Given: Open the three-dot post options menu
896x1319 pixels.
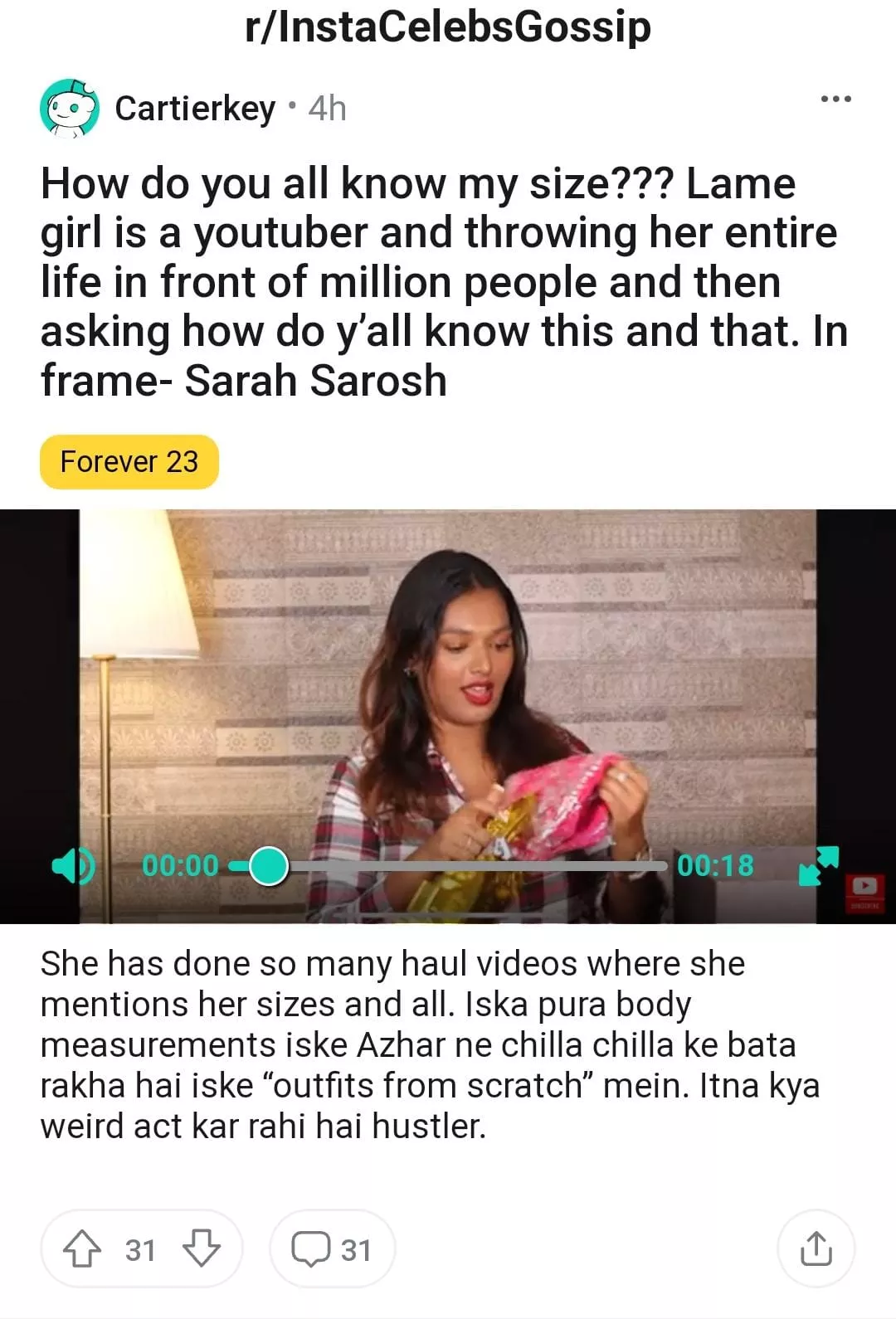Looking at the screenshot, I should pos(835,100).
